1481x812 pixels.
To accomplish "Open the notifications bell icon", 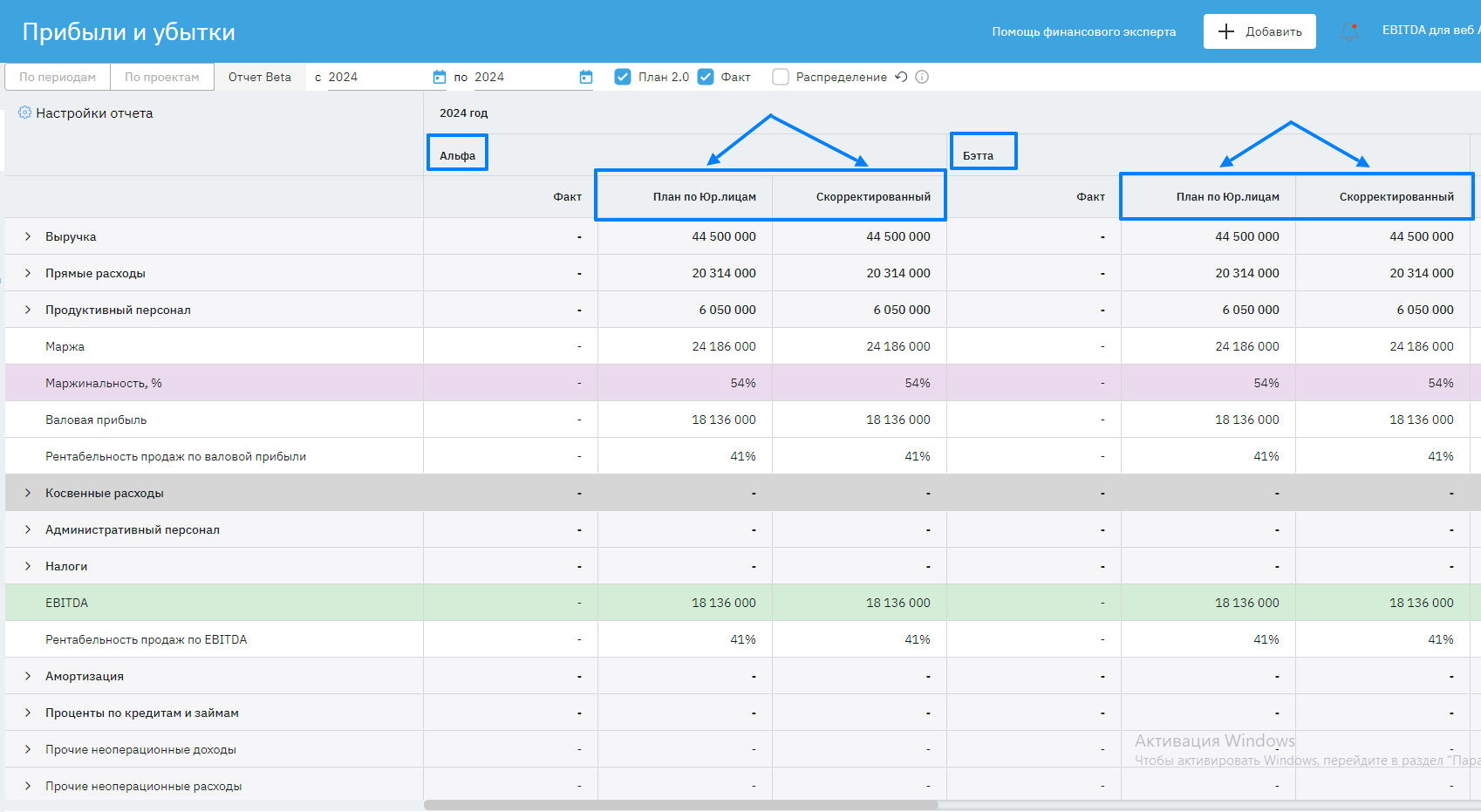I will point(1349,31).
